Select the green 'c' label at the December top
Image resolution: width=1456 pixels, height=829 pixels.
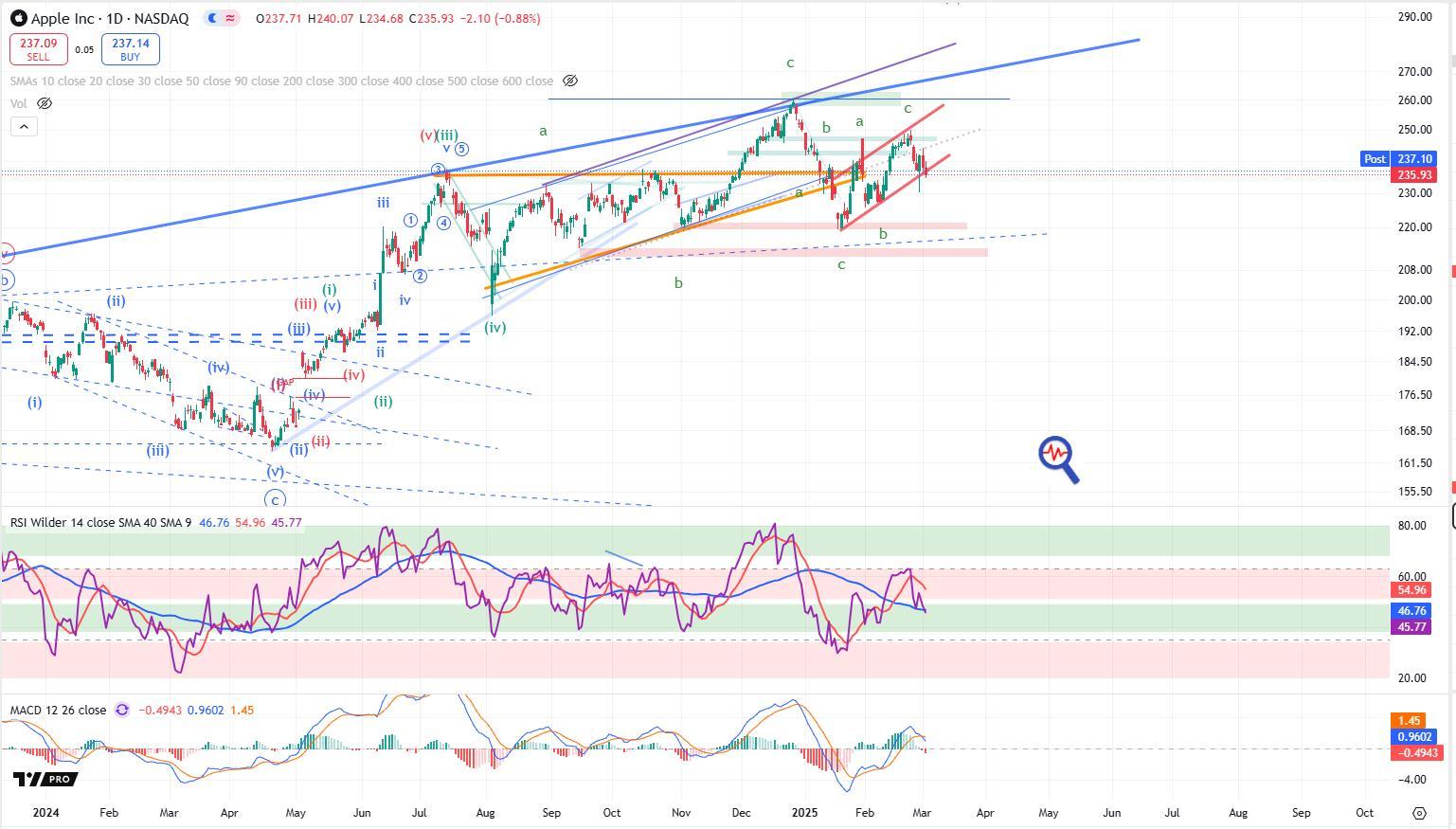(x=790, y=63)
